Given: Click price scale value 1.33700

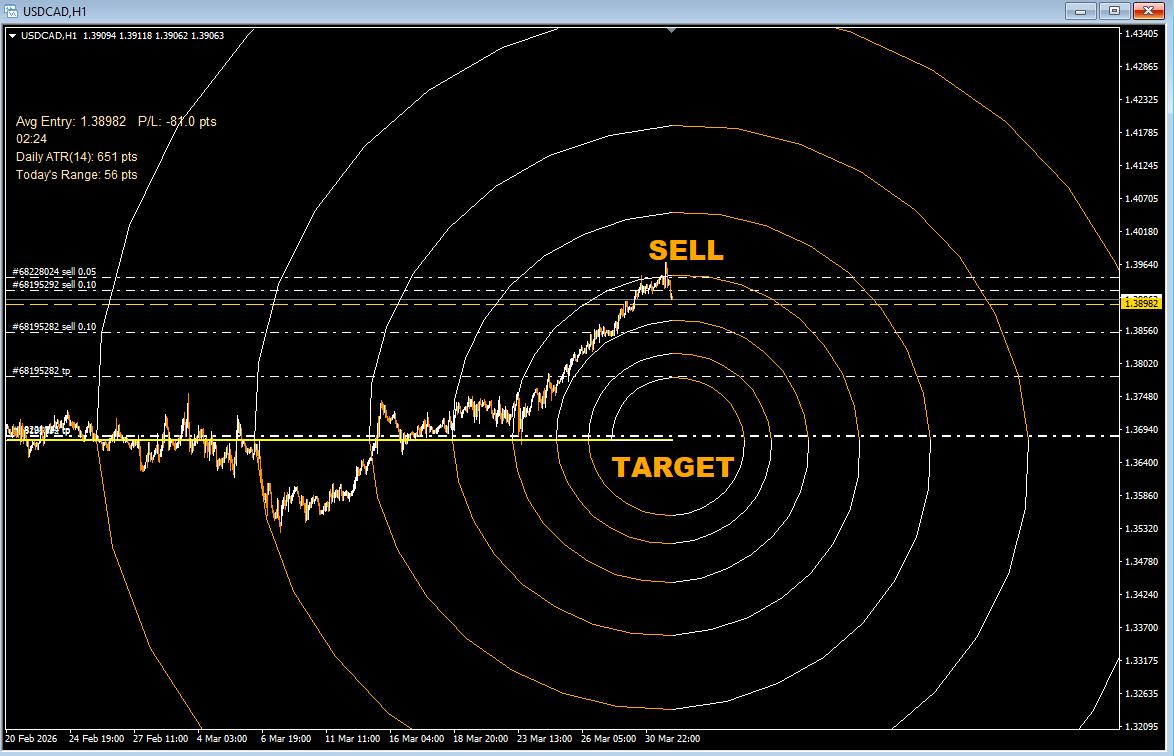Looking at the screenshot, I should (1142, 627).
